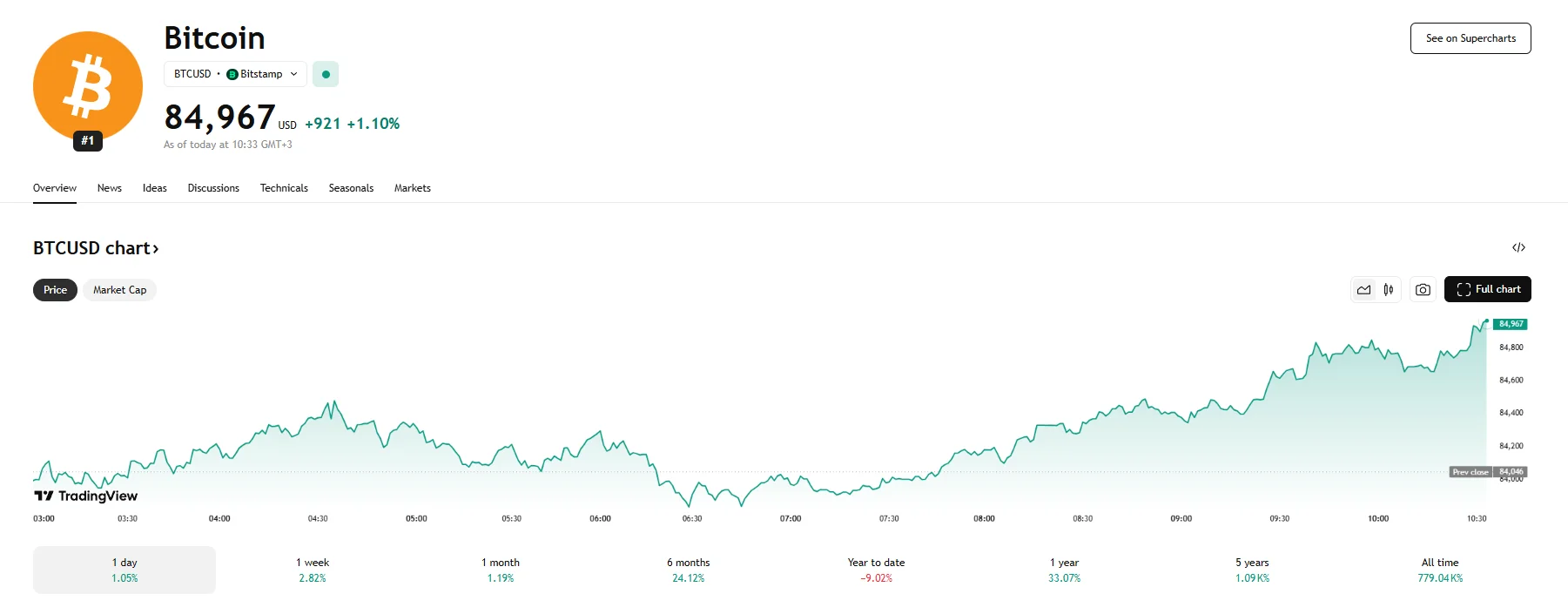Select the All time range
1568x614 pixels.
pyautogui.click(x=1439, y=570)
